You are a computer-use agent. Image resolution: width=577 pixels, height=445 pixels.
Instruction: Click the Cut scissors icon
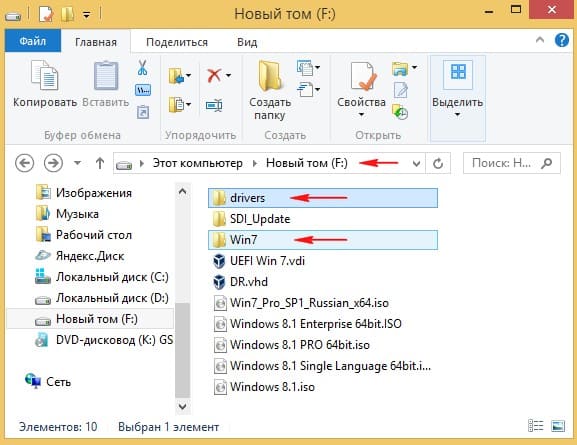(142, 68)
